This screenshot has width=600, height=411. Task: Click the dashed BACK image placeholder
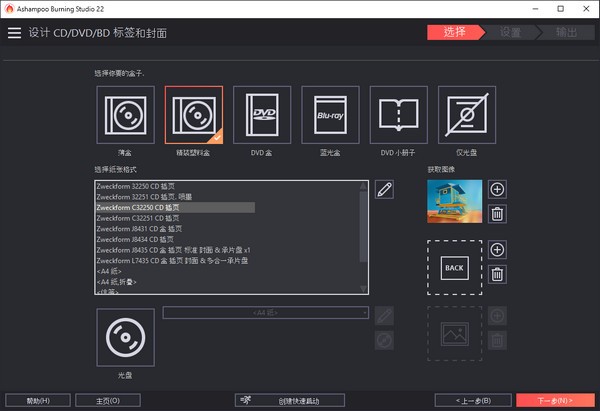pyautogui.click(x=455, y=267)
